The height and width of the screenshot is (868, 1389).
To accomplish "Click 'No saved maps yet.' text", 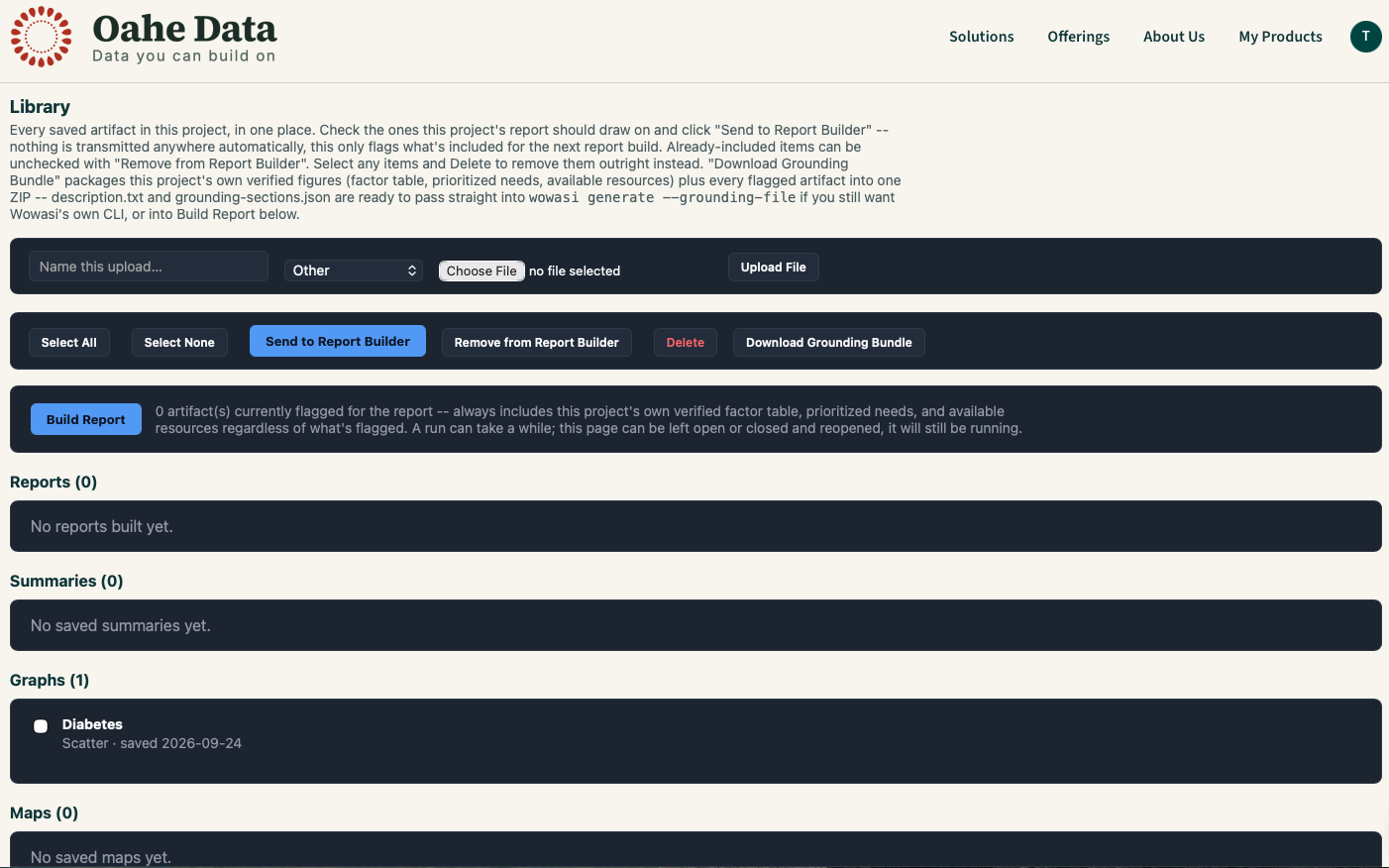I will (x=101, y=857).
